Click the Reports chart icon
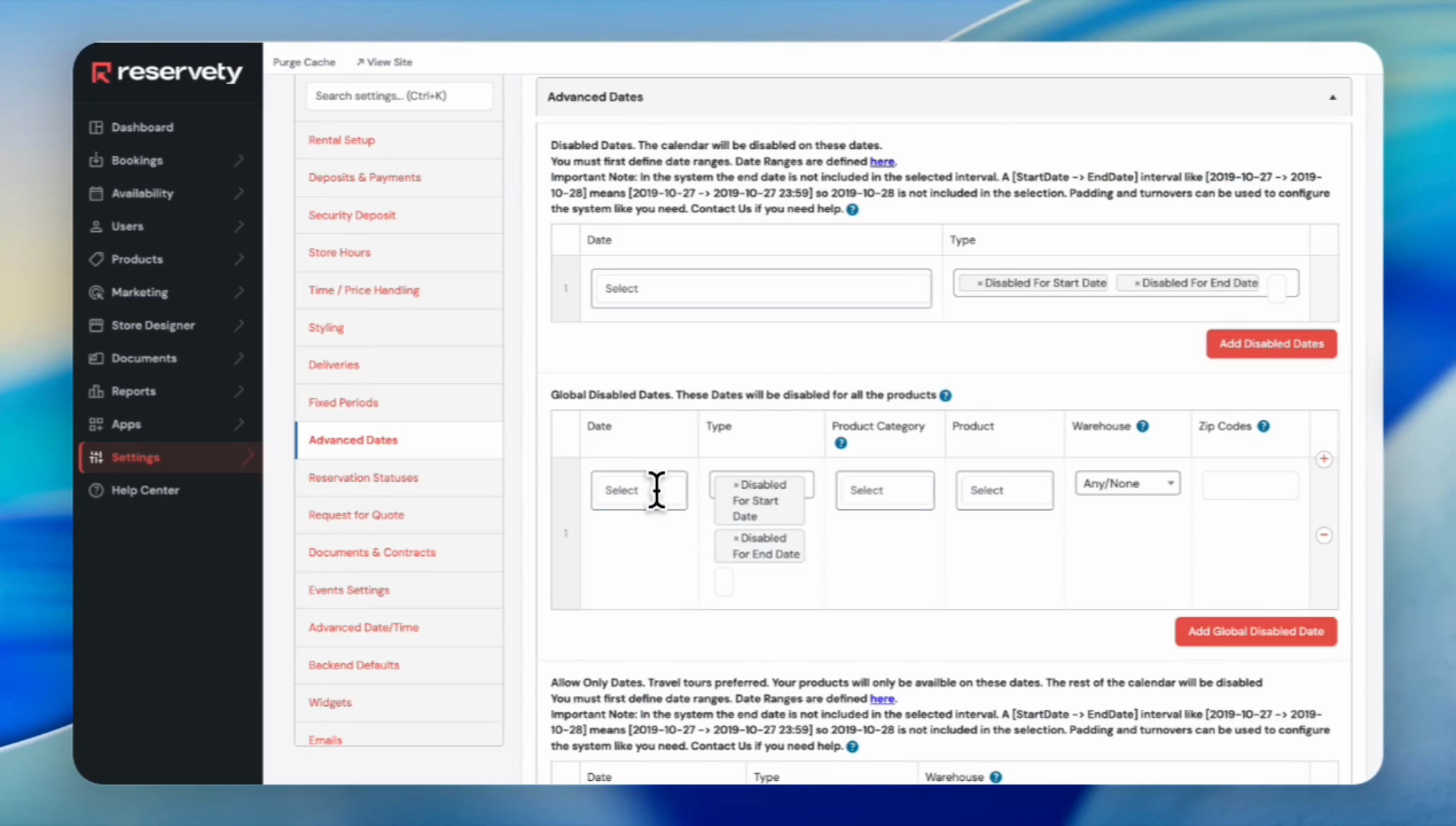Viewport: 1456px width, 826px height. (x=96, y=392)
